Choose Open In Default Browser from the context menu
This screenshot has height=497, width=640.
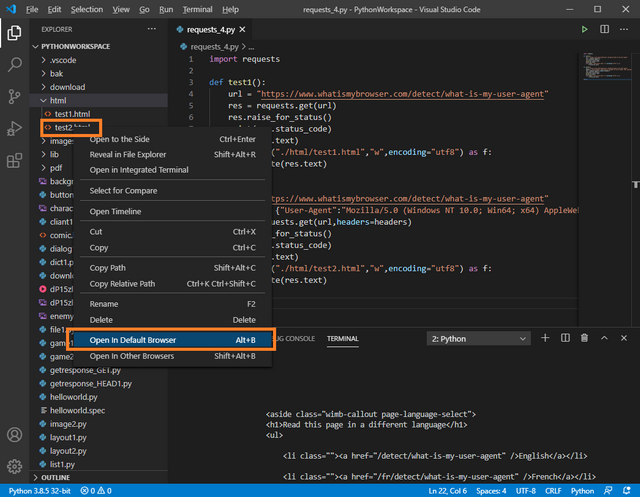173,340
